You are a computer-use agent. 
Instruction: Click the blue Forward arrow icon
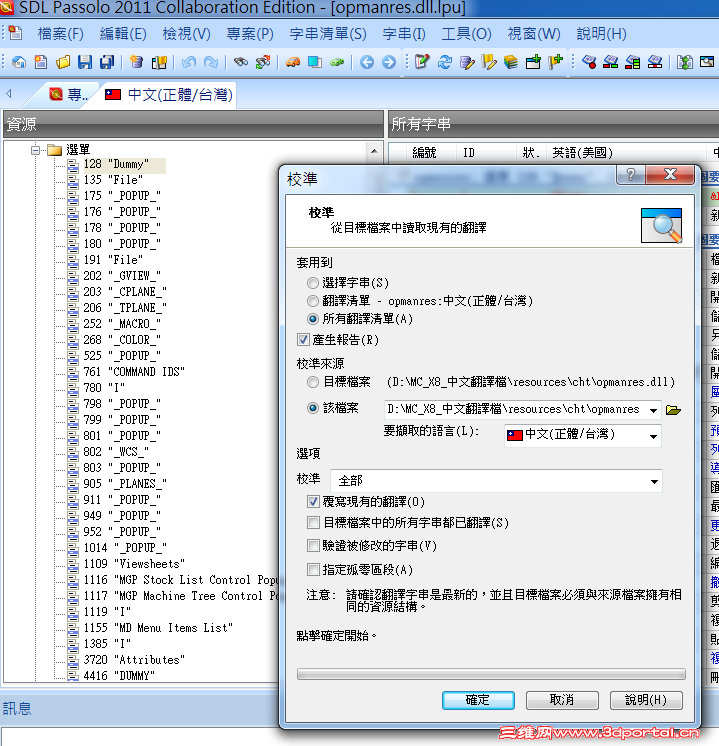click(x=389, y=62)
